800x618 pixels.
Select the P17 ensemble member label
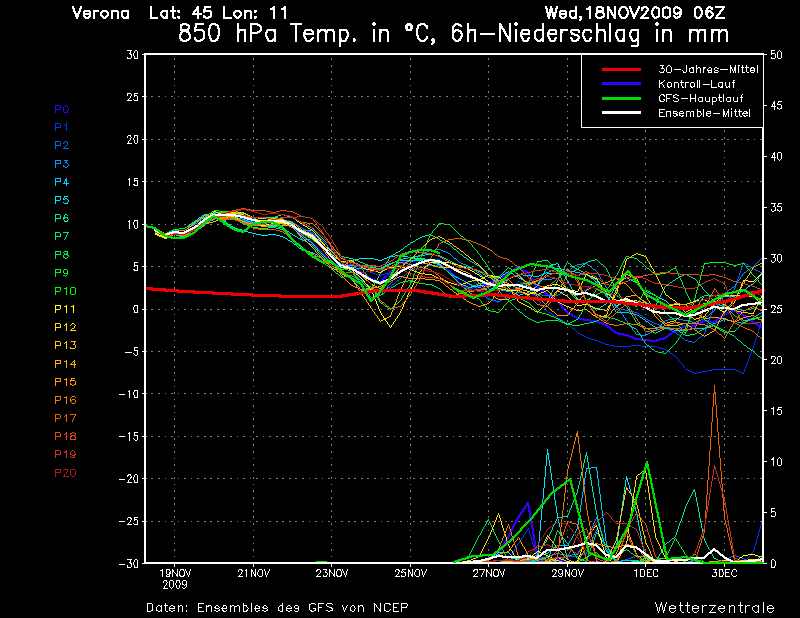pyautogui.click(x=65, y=418)
